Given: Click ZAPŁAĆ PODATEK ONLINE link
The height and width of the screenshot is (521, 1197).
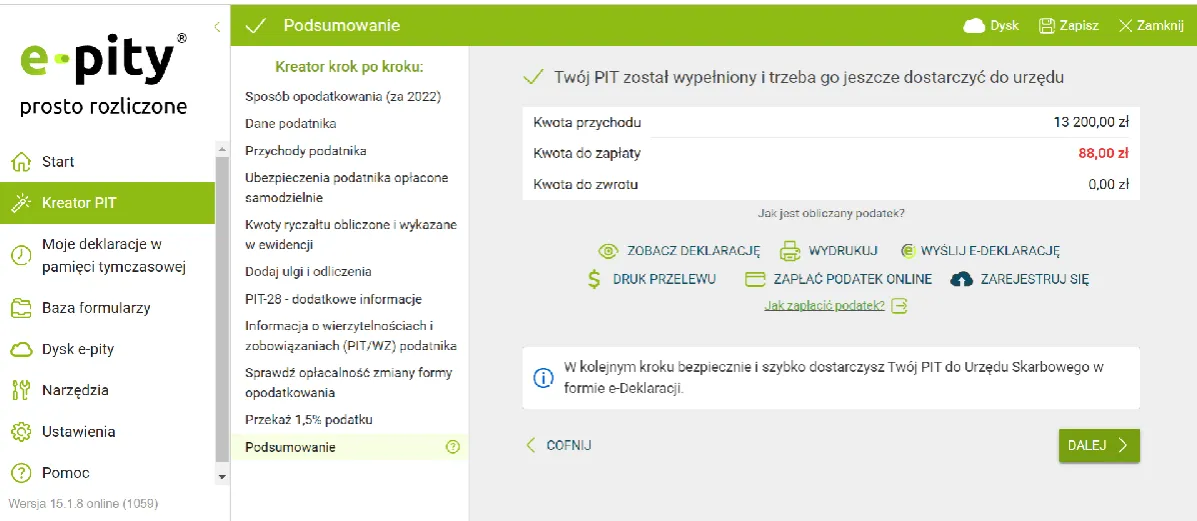Looking at the screenshot, I should (x=853, y=279).
